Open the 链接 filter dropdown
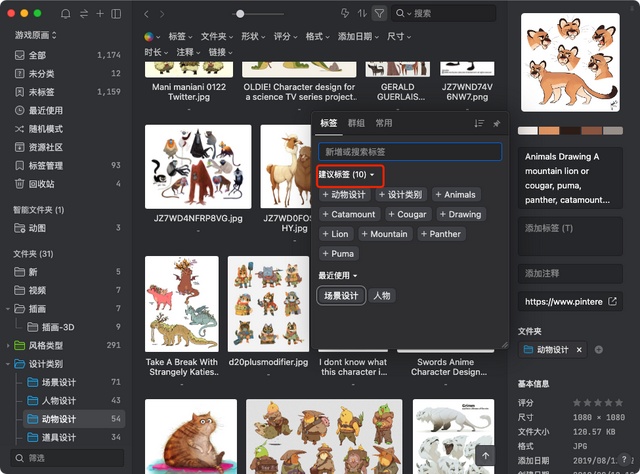The height and width of the screenshot is (474, 640). coord(220,52)
